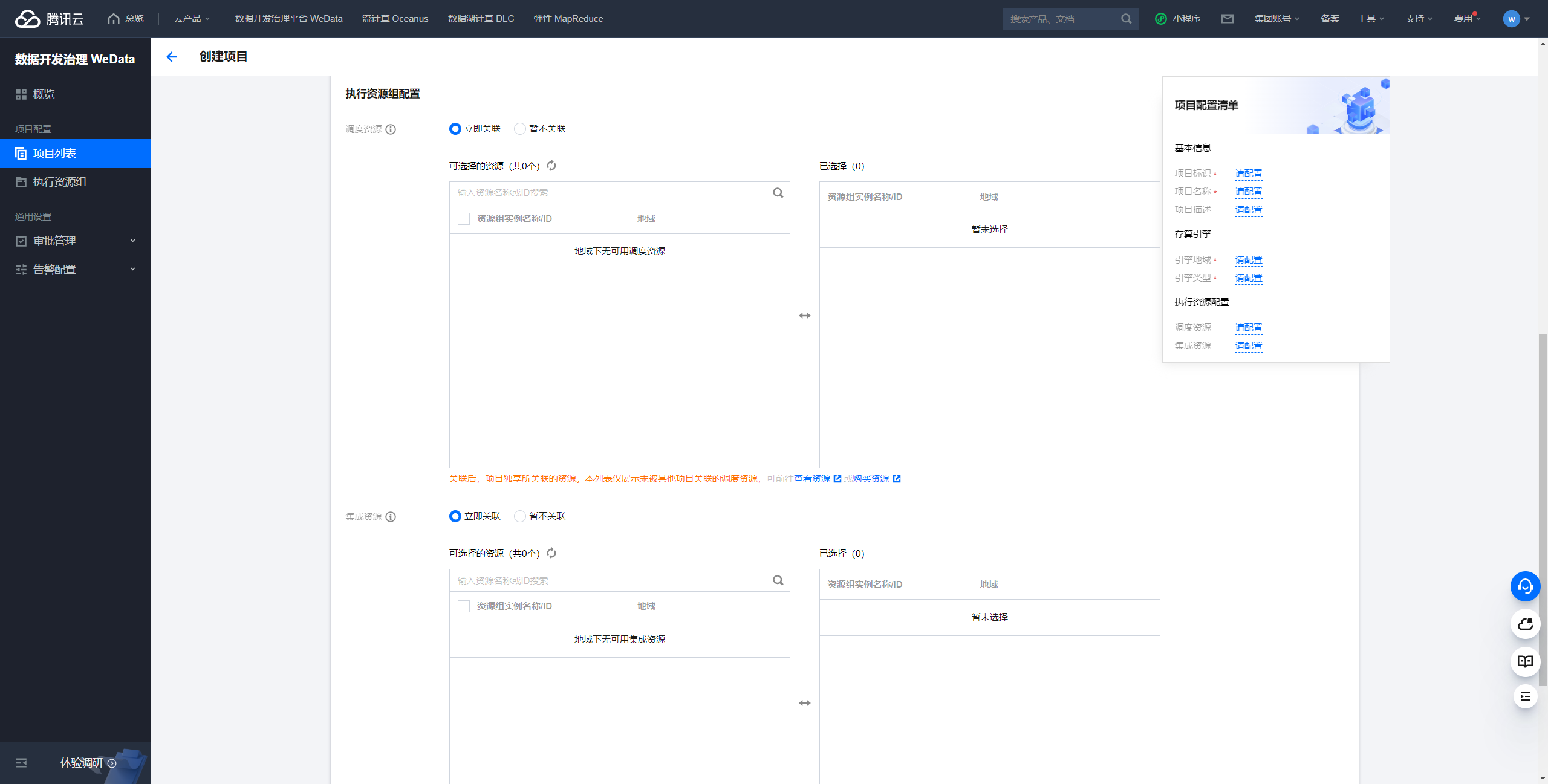Open 流计算 Oceanus in the top nav

(x=395, y=19)
